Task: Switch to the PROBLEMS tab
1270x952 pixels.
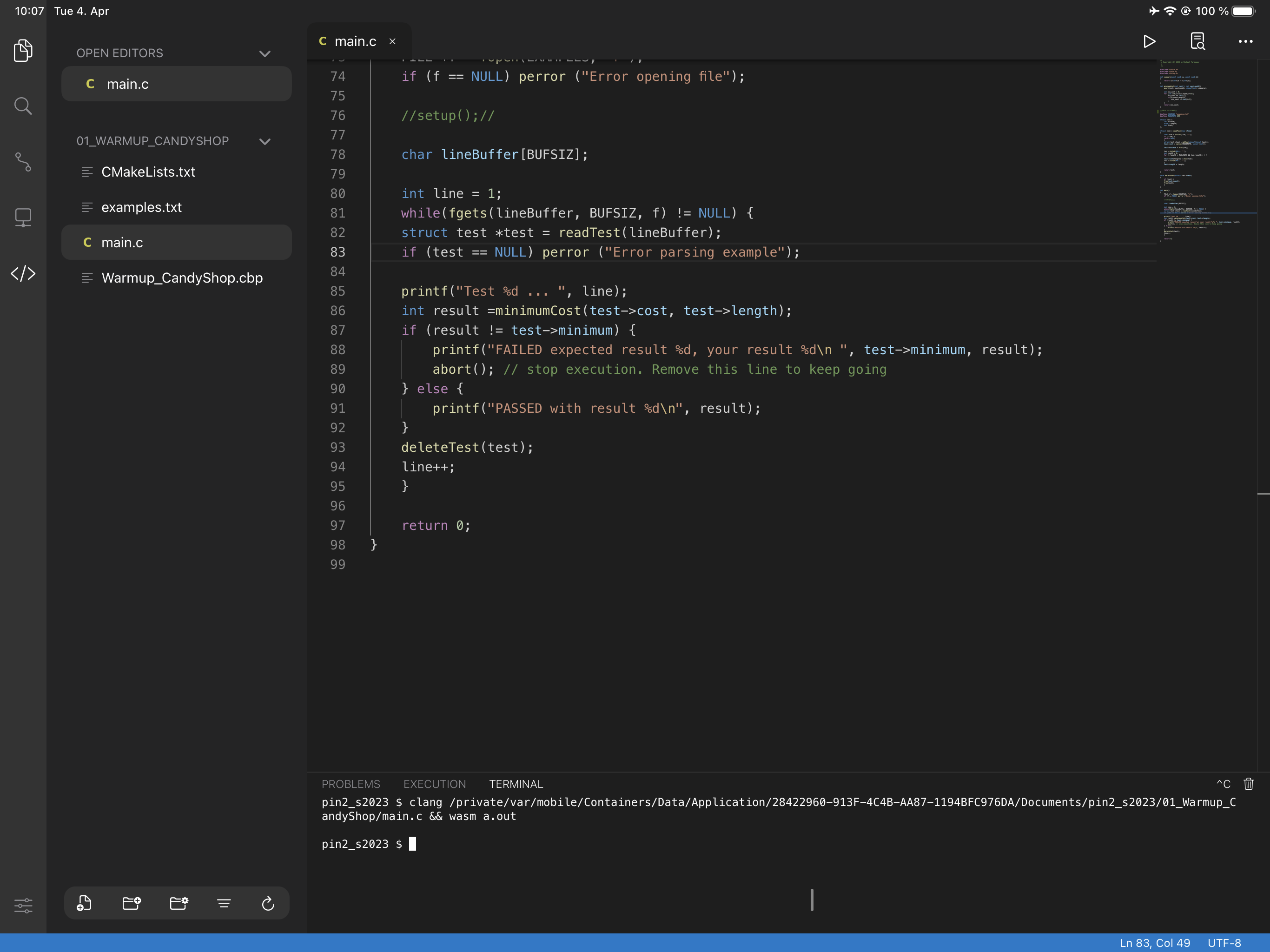Action: pyautogui.click(x=351, y=784)
